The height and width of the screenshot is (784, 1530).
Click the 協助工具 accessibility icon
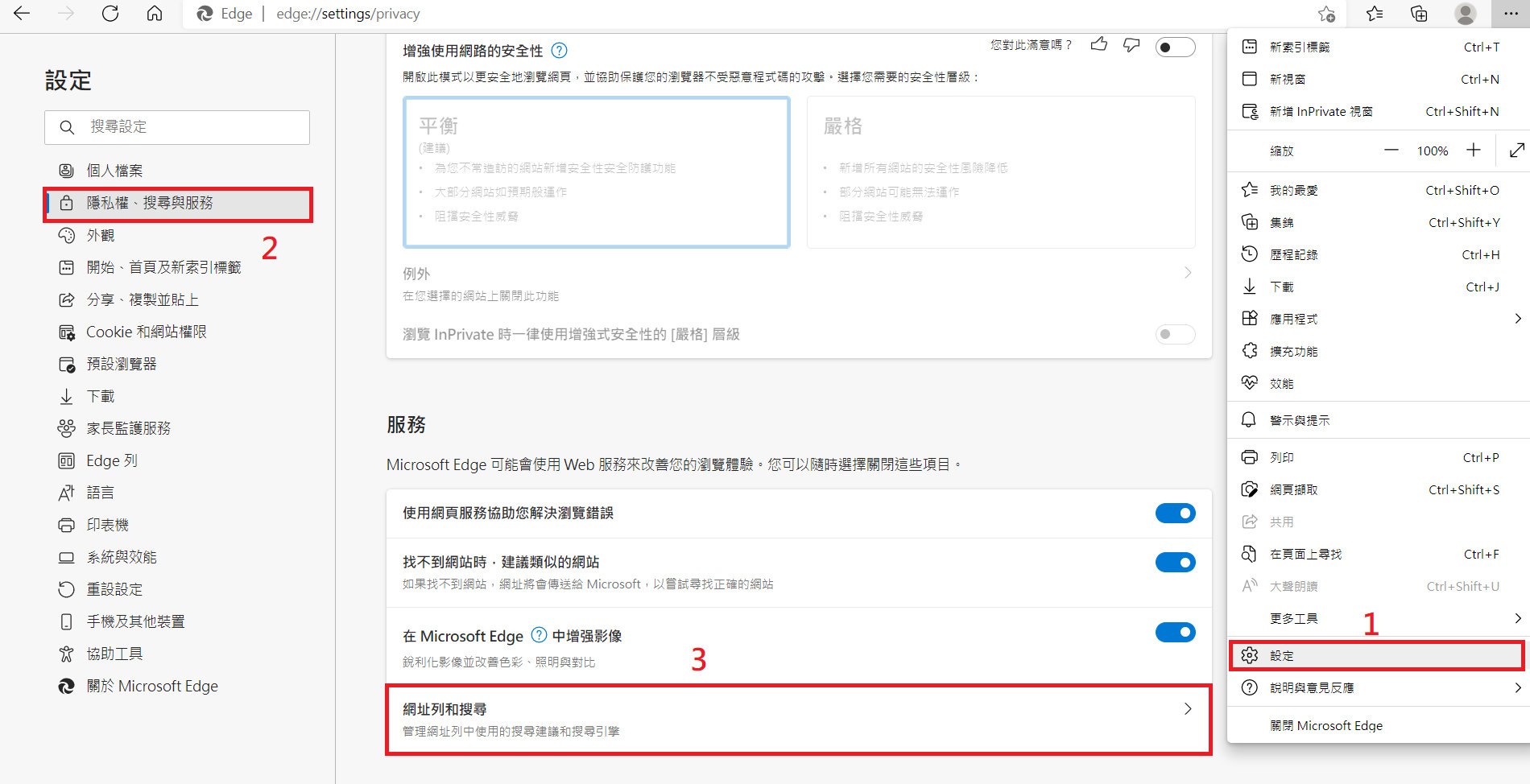(x=67, y=654)
